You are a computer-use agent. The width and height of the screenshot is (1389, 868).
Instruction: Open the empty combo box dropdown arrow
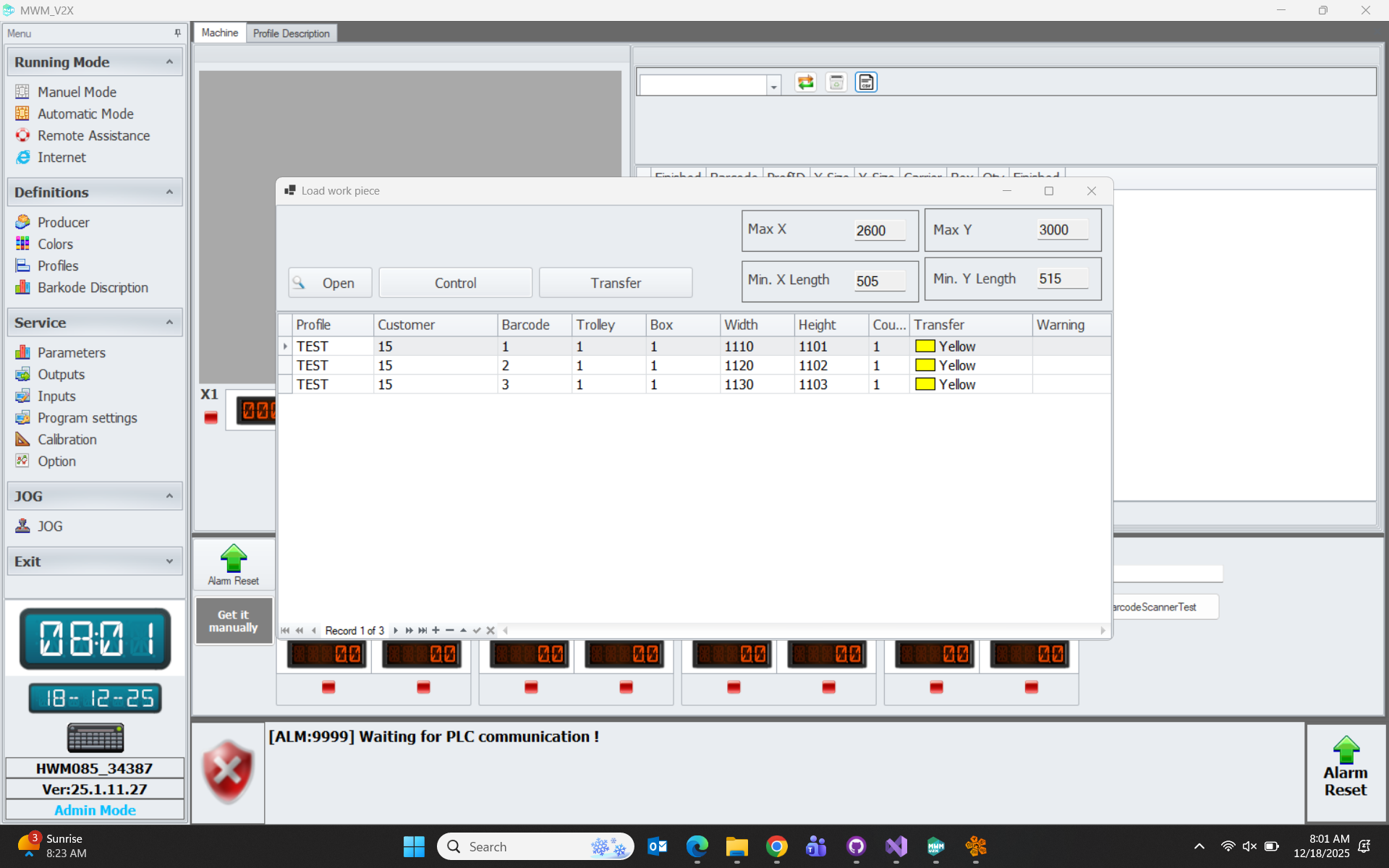coord(773,86)
